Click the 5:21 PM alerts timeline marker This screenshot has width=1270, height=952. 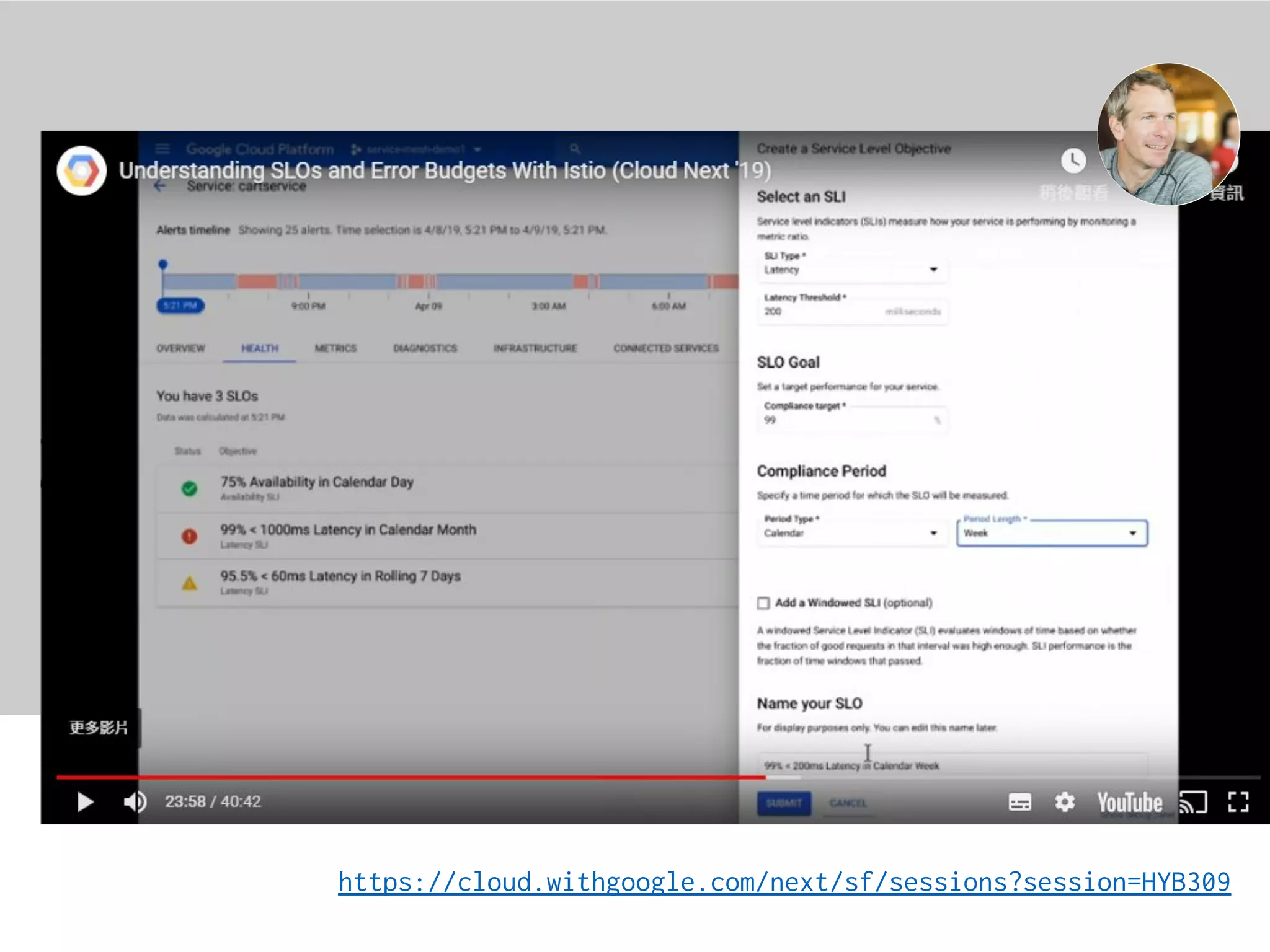180,306
